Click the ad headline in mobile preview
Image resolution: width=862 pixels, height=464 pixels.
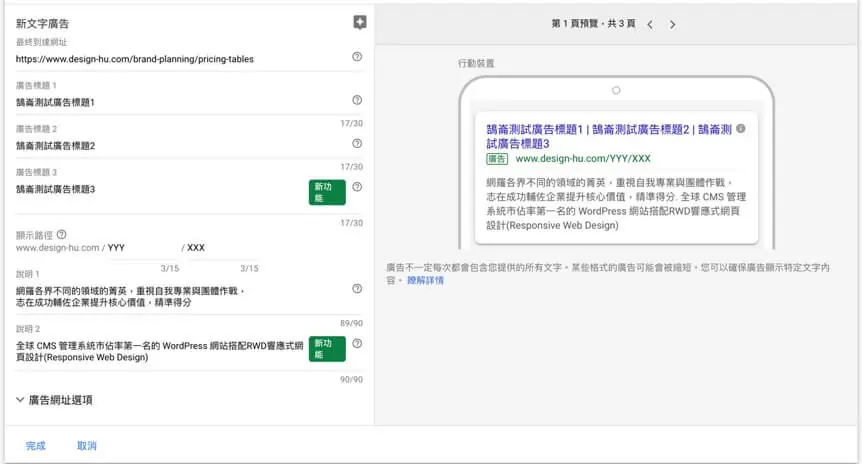coord(609,136)
